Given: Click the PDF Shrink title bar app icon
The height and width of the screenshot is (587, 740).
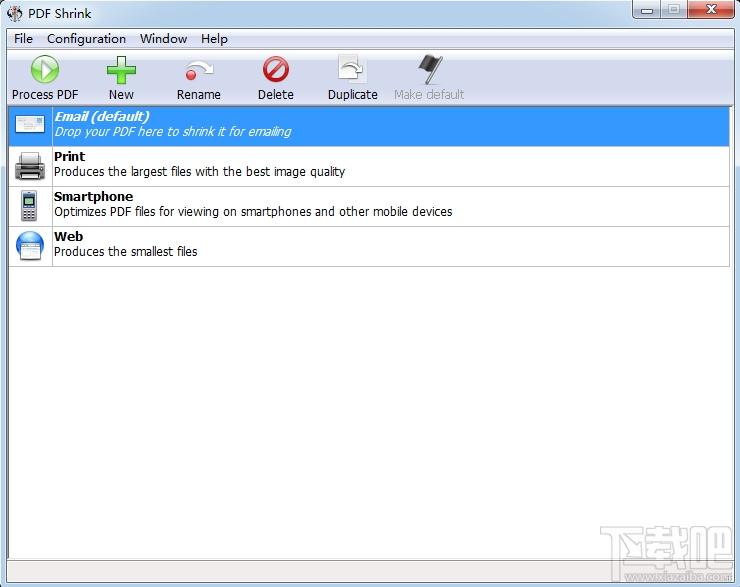Looking at the screenshot, I should [14, 13].
